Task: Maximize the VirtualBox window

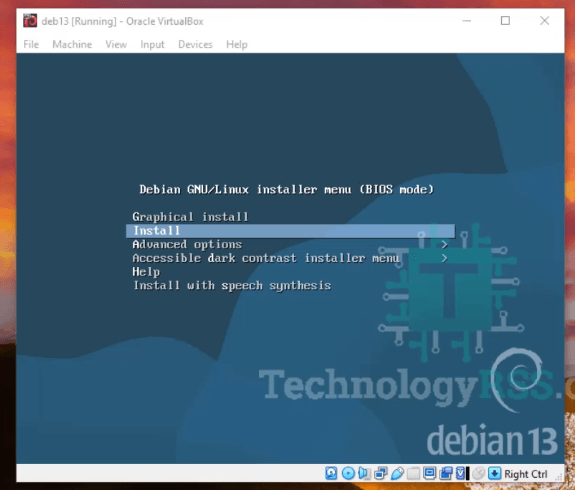Action: click(505, 21)
